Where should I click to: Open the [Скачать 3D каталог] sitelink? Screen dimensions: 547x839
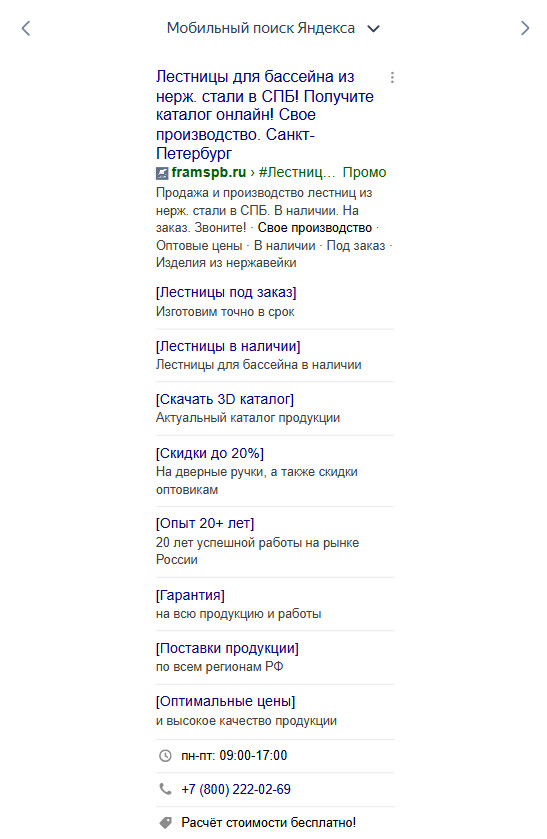[x=225, y=399]
